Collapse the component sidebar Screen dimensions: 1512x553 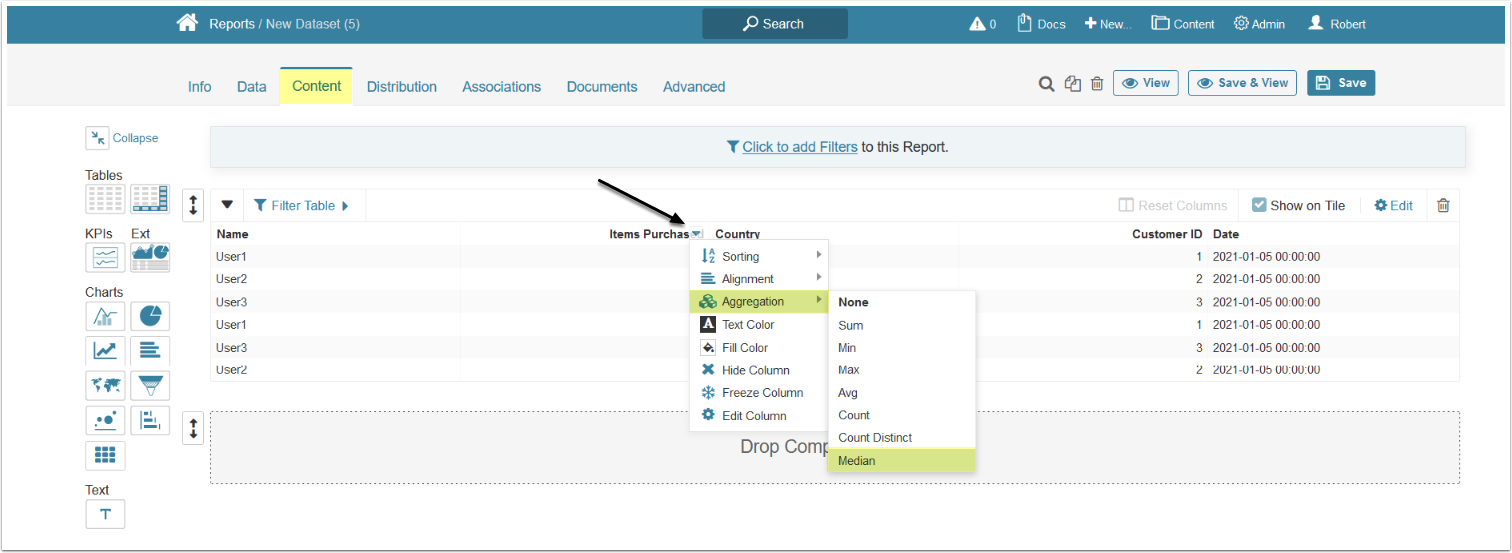pos(122,138)
